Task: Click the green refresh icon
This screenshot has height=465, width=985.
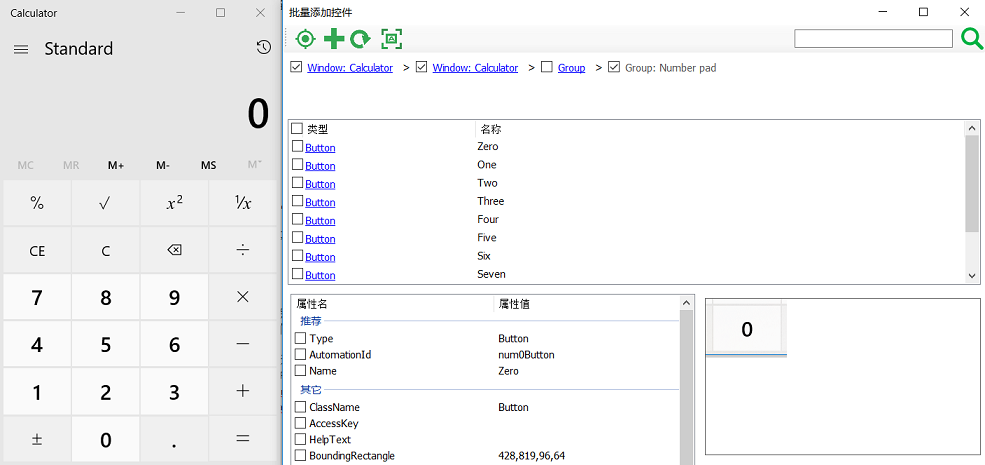Action: 360,39
